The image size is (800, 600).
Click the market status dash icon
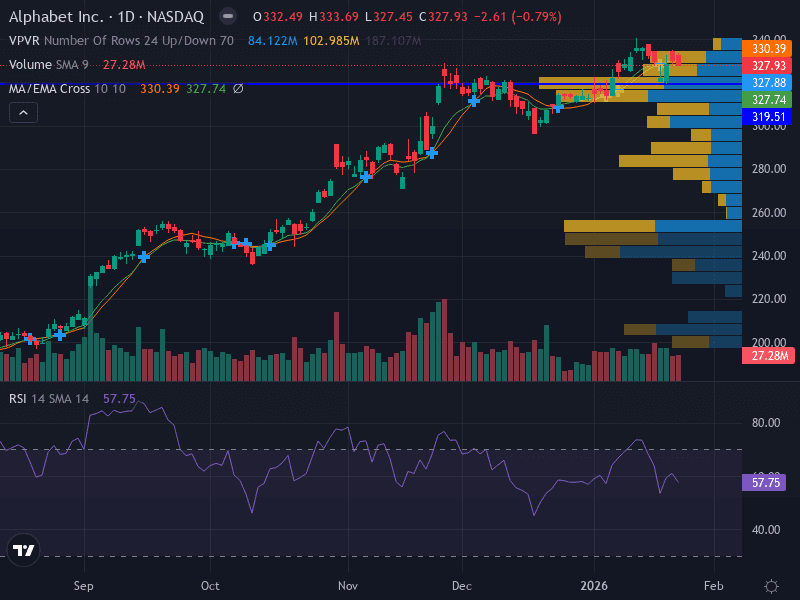(x=228, y=17)
